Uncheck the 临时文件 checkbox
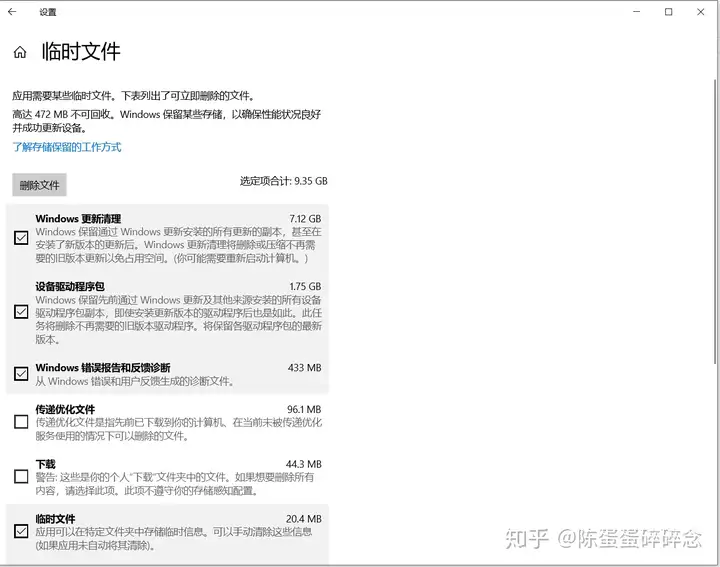This screenshot has width=720, height=567. tap(21, 531)
